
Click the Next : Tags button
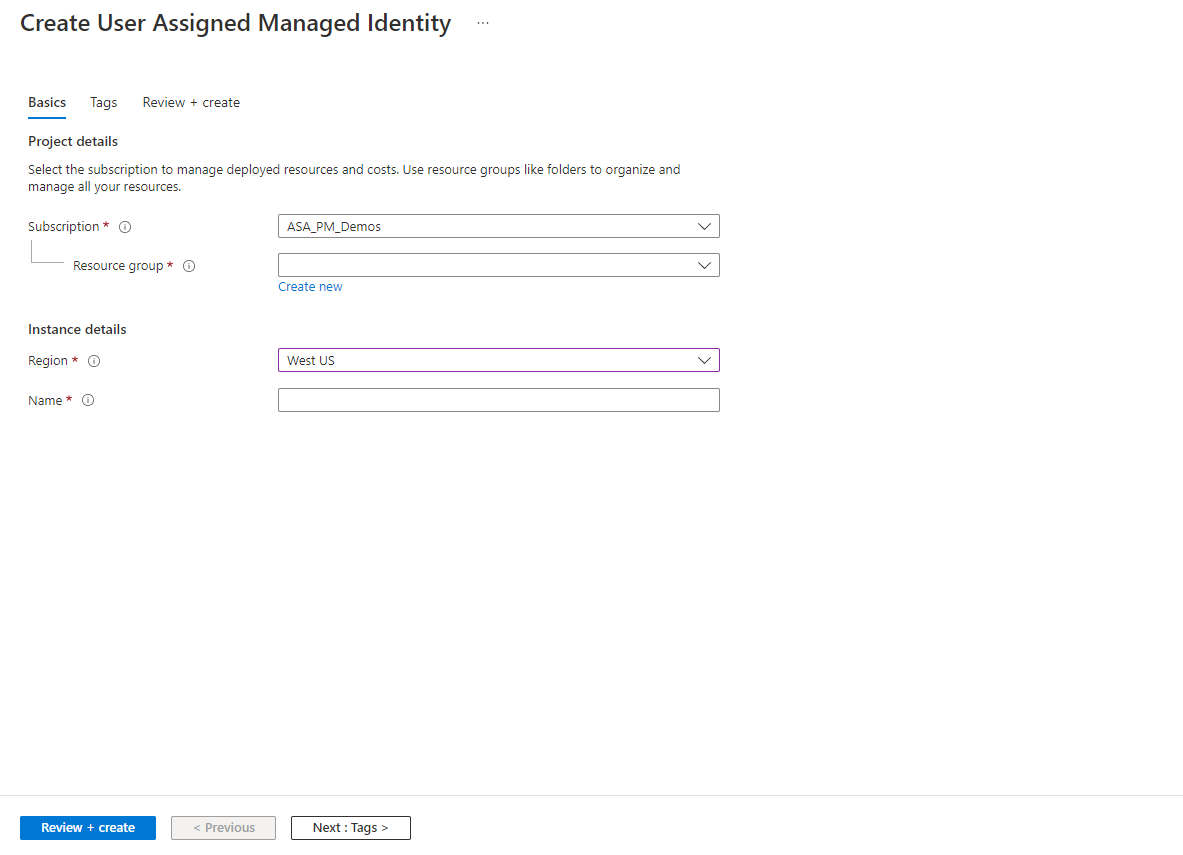click(350, 827)
